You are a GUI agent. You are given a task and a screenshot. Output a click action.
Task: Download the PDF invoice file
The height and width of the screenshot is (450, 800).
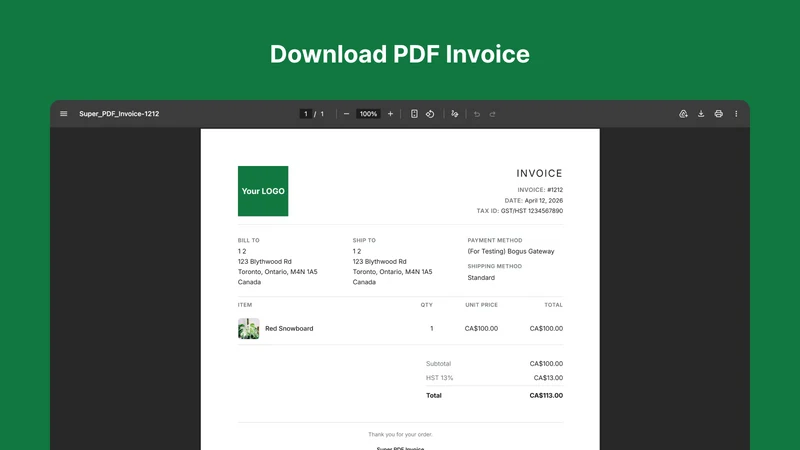701,114
